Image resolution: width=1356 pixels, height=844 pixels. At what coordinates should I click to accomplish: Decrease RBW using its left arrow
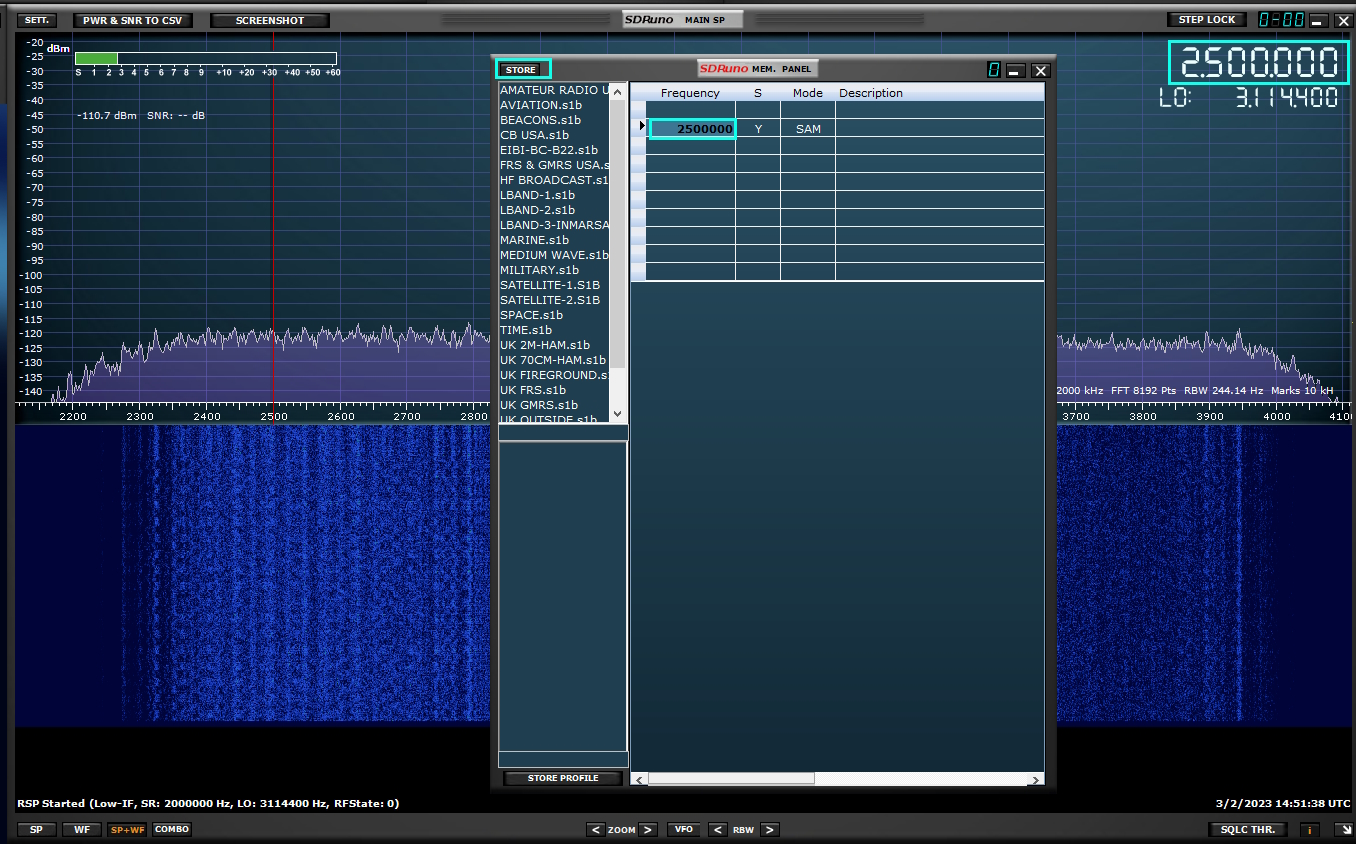click(x=717, y=829)
